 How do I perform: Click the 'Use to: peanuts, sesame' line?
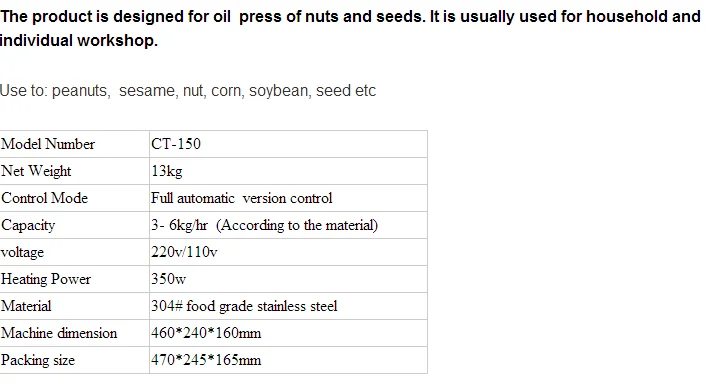tap(188, 91)
